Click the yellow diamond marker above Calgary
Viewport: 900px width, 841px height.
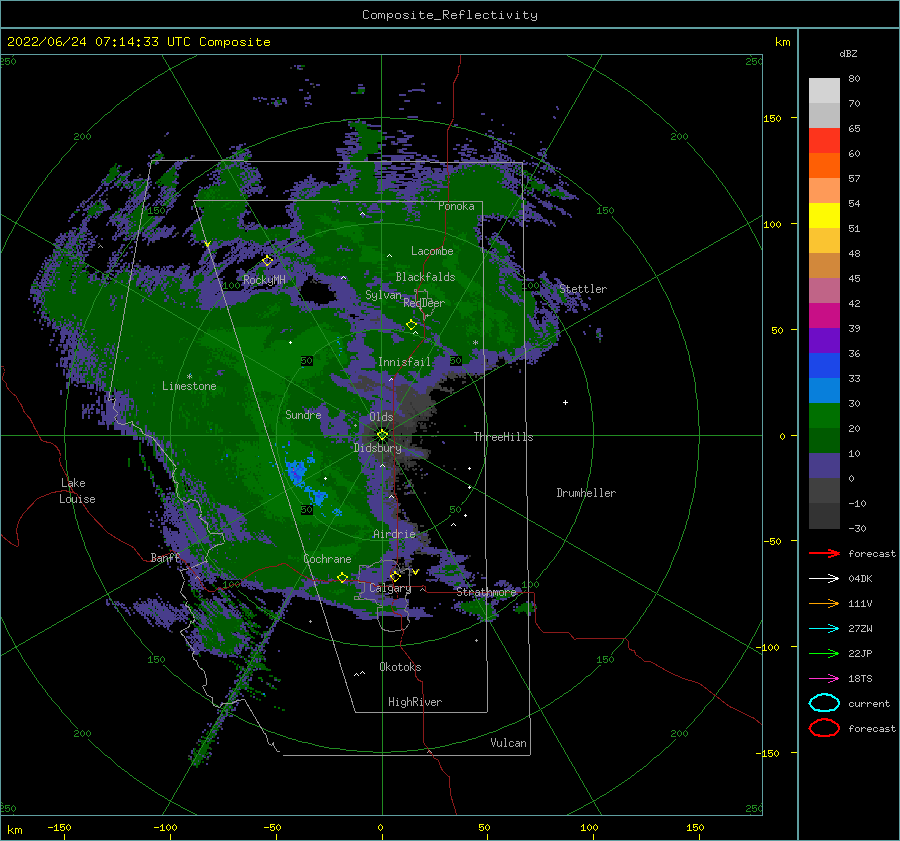tap(395, 576)
